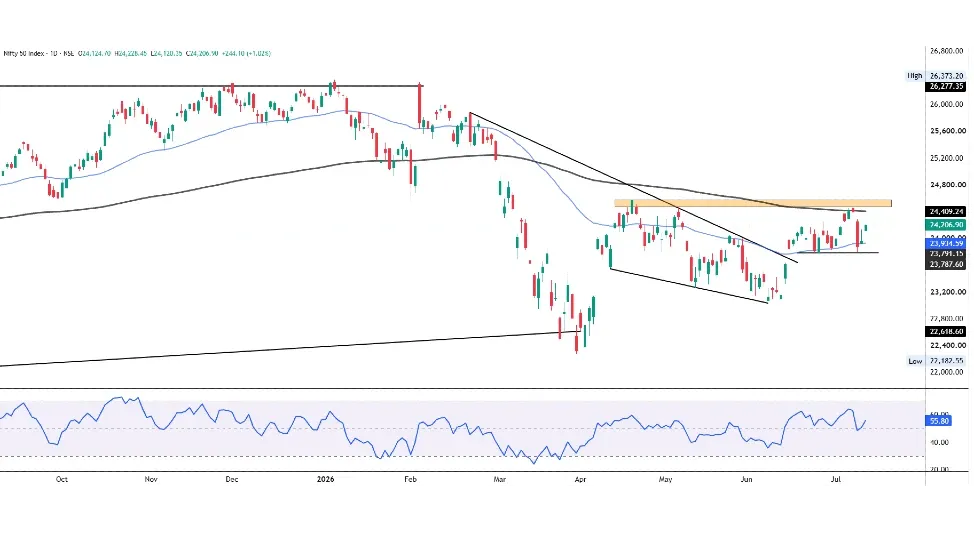Click the low value L24,120.35
974x548 pixels.
pyautogui.click(x=166, y=53)
